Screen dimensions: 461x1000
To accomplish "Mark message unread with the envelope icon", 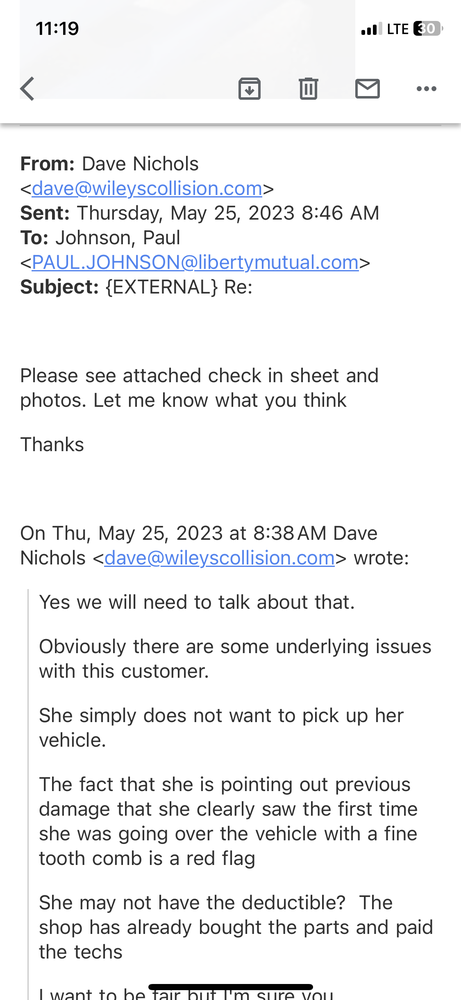I will click(x=367, y=89).
